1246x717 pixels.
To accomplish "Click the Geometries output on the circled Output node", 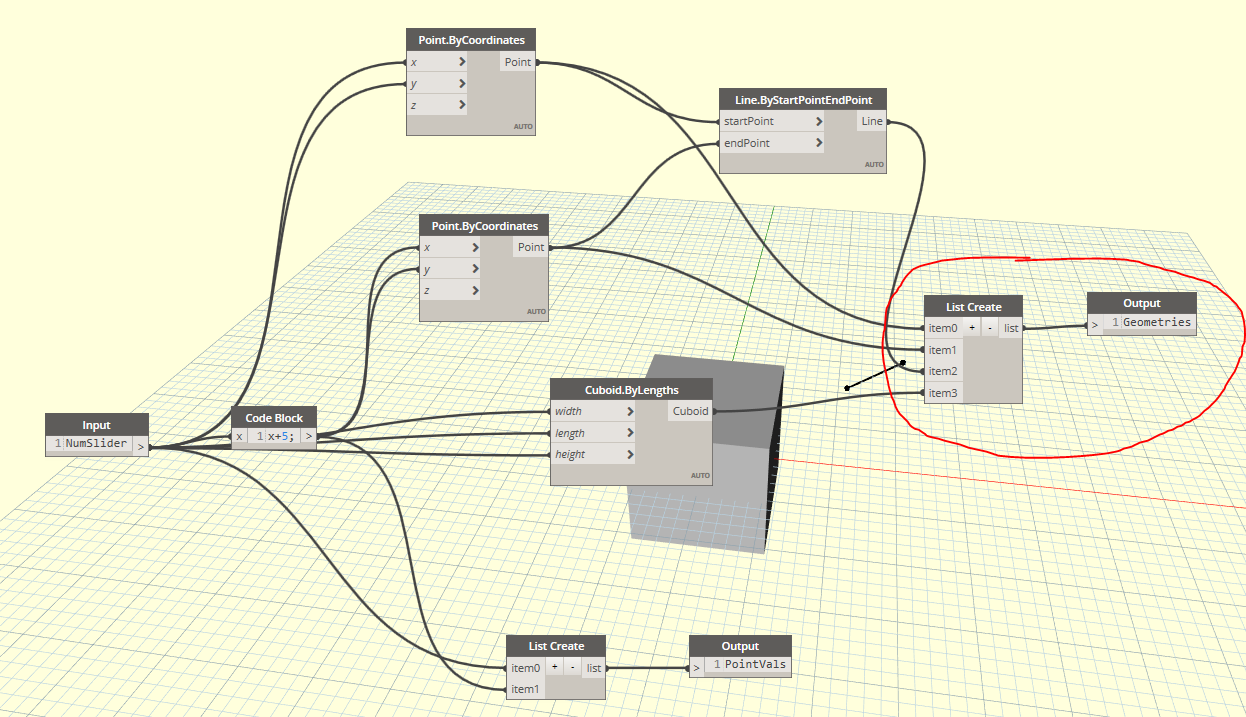I will (1156, 322).
